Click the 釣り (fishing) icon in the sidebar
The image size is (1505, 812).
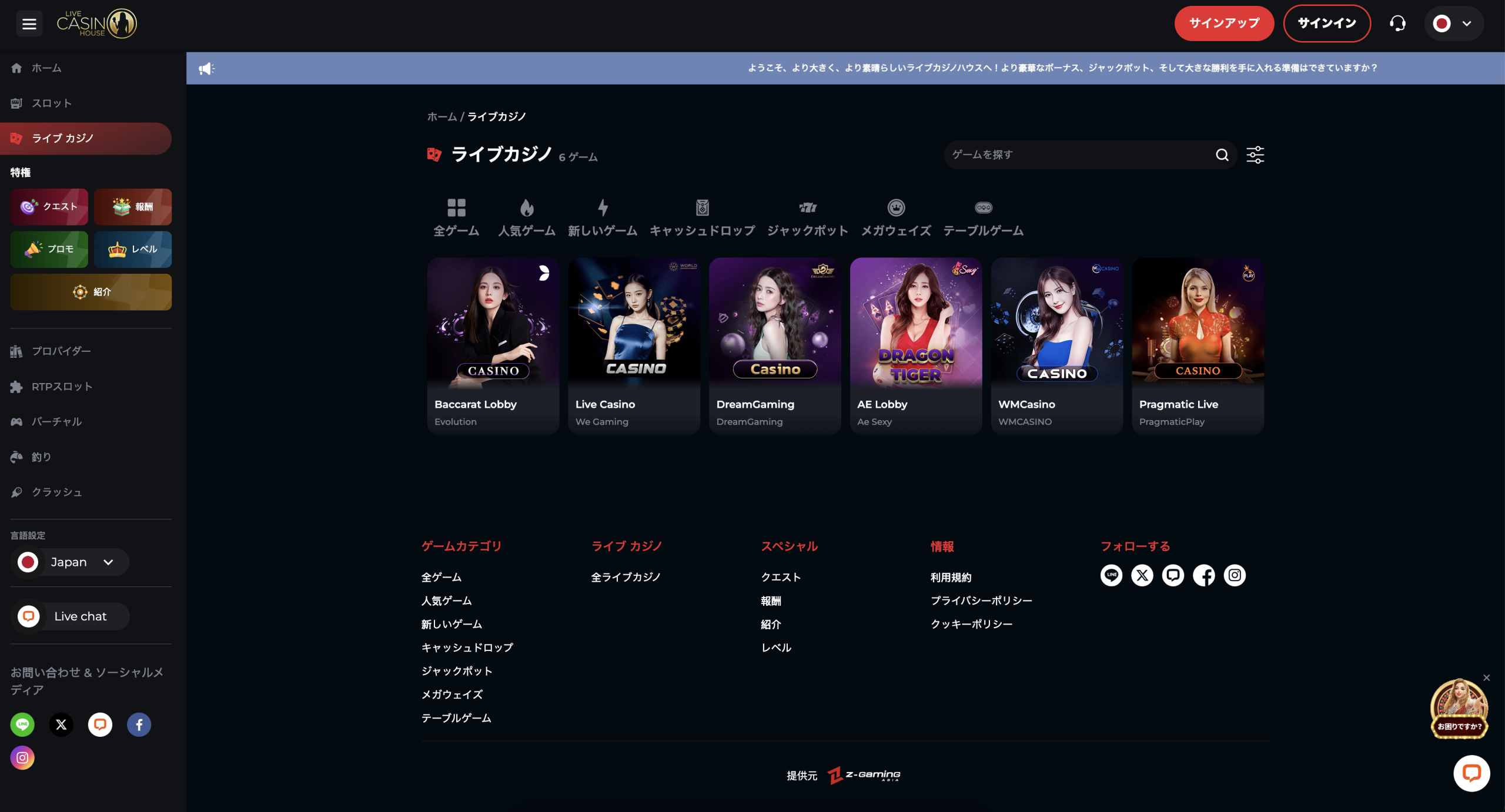[x=17, y=457]
